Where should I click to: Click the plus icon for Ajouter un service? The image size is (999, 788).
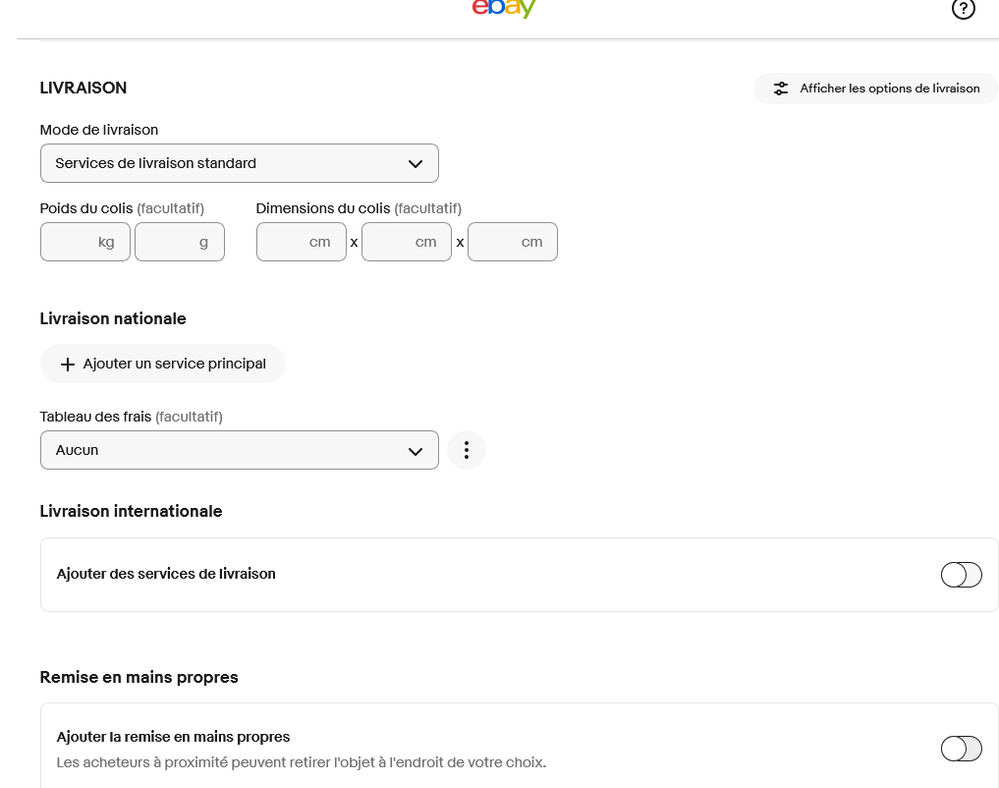click(68, 364)
